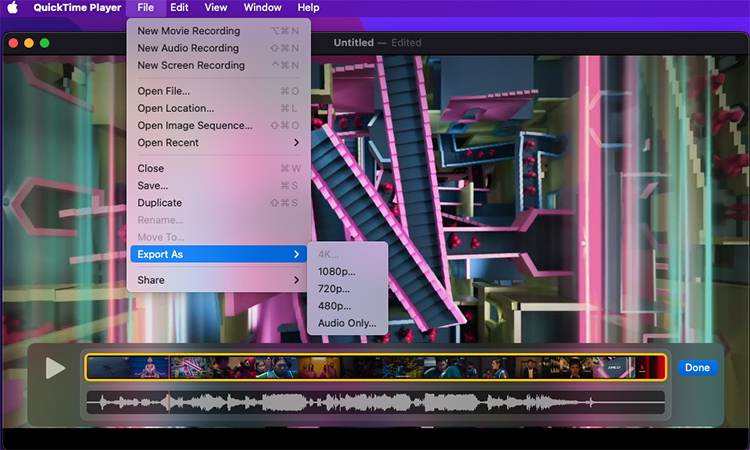
Task: Select Save… menu entry
Action: (218, 186)
